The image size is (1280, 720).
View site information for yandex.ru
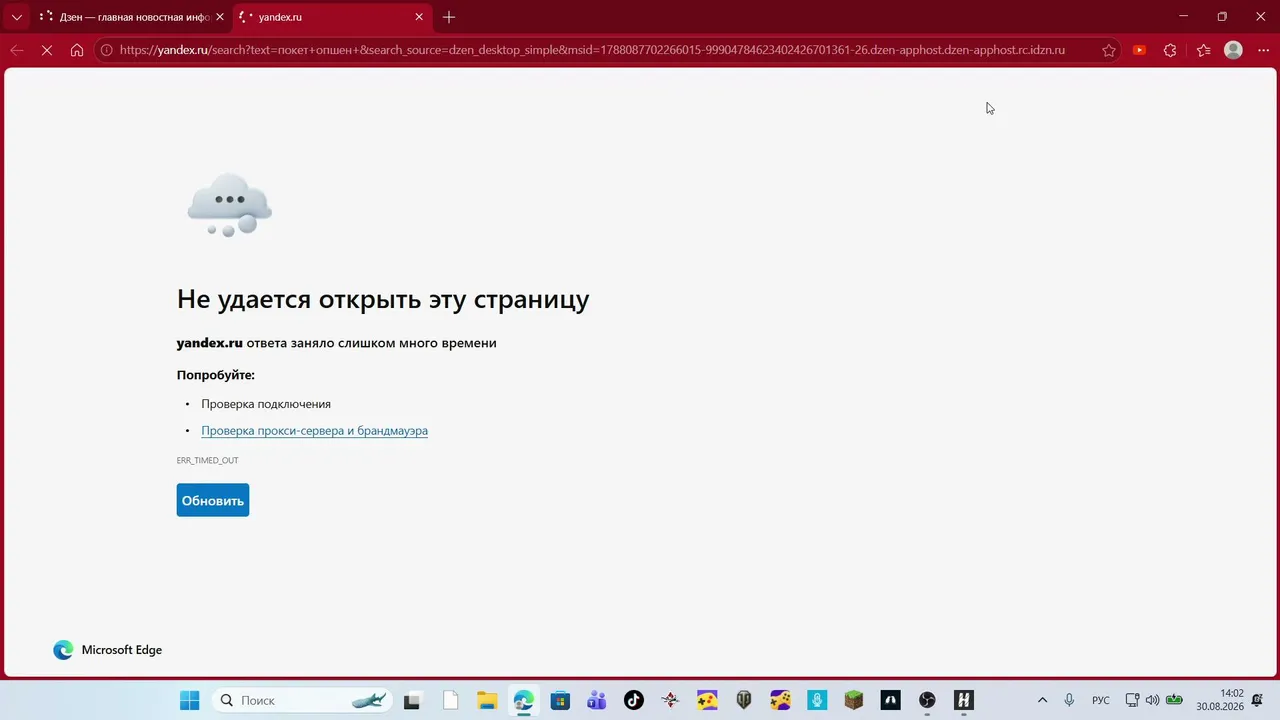coord(106,50)
